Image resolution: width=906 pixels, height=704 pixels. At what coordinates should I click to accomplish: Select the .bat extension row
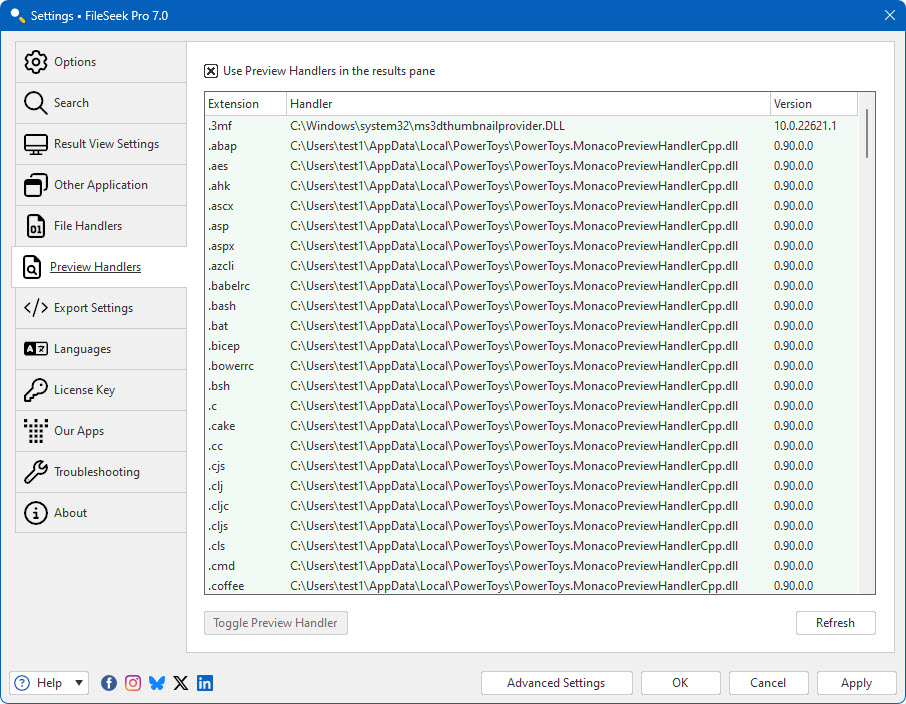(x=532, y=326)
